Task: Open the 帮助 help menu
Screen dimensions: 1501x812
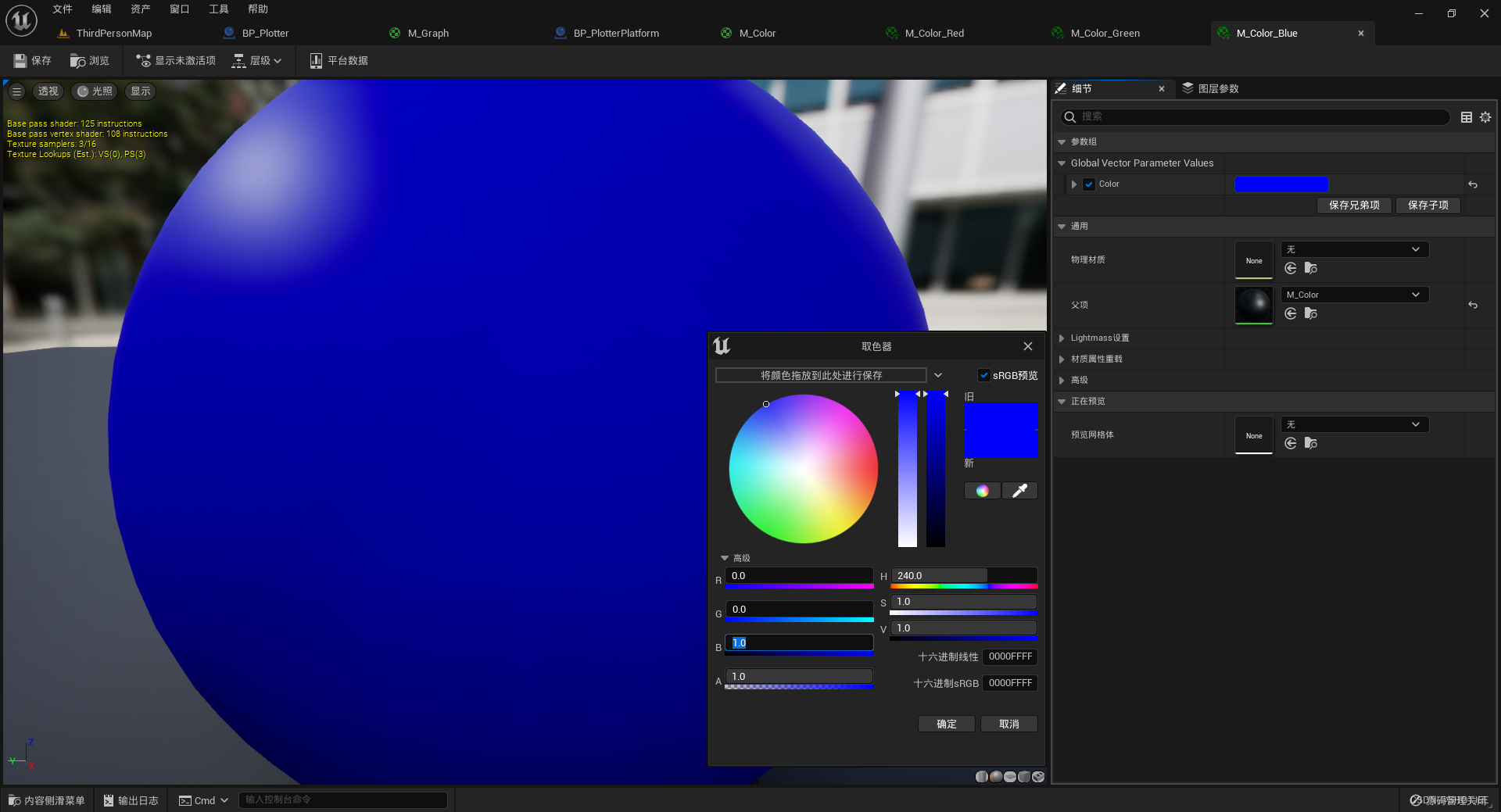Action: [258, 9]
